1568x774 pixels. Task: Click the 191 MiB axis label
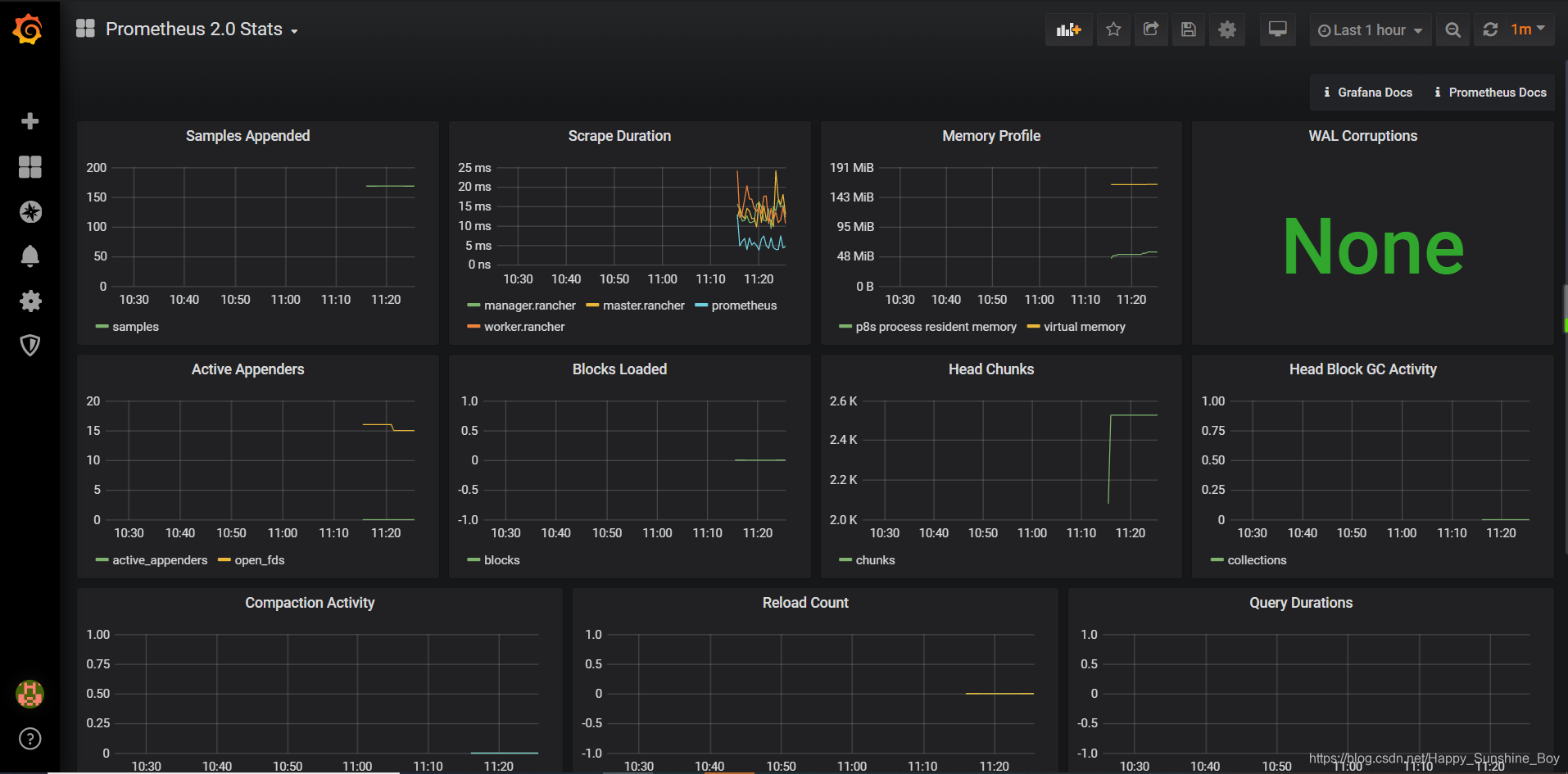852,168
